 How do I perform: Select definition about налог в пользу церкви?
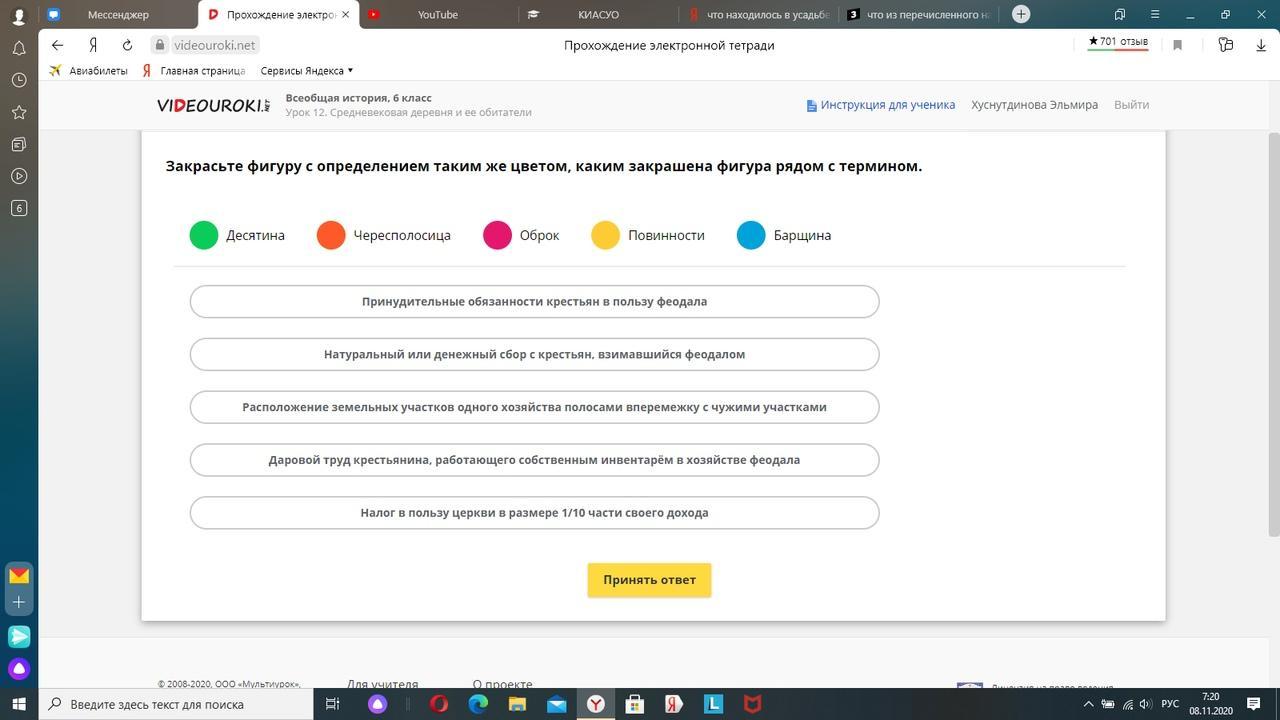534,513
